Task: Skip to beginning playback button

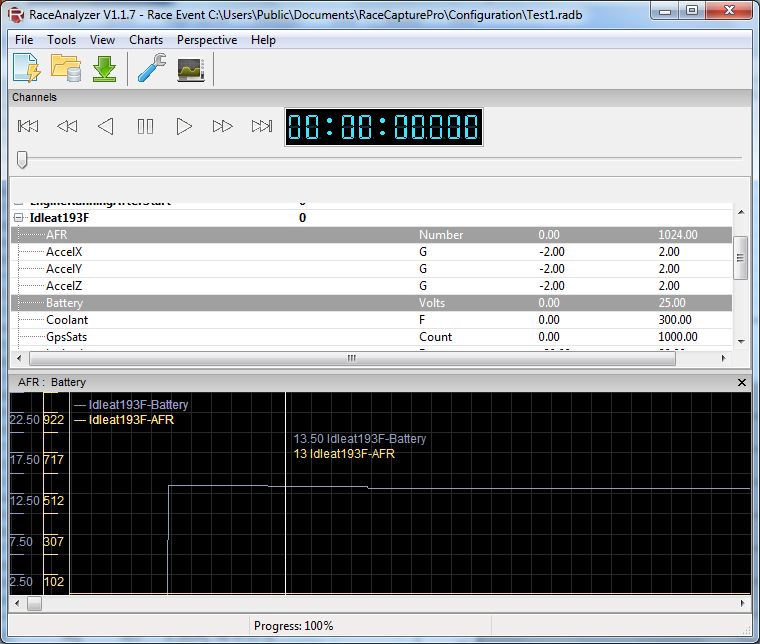Action: pyautogui.click(x=28, y=126)
